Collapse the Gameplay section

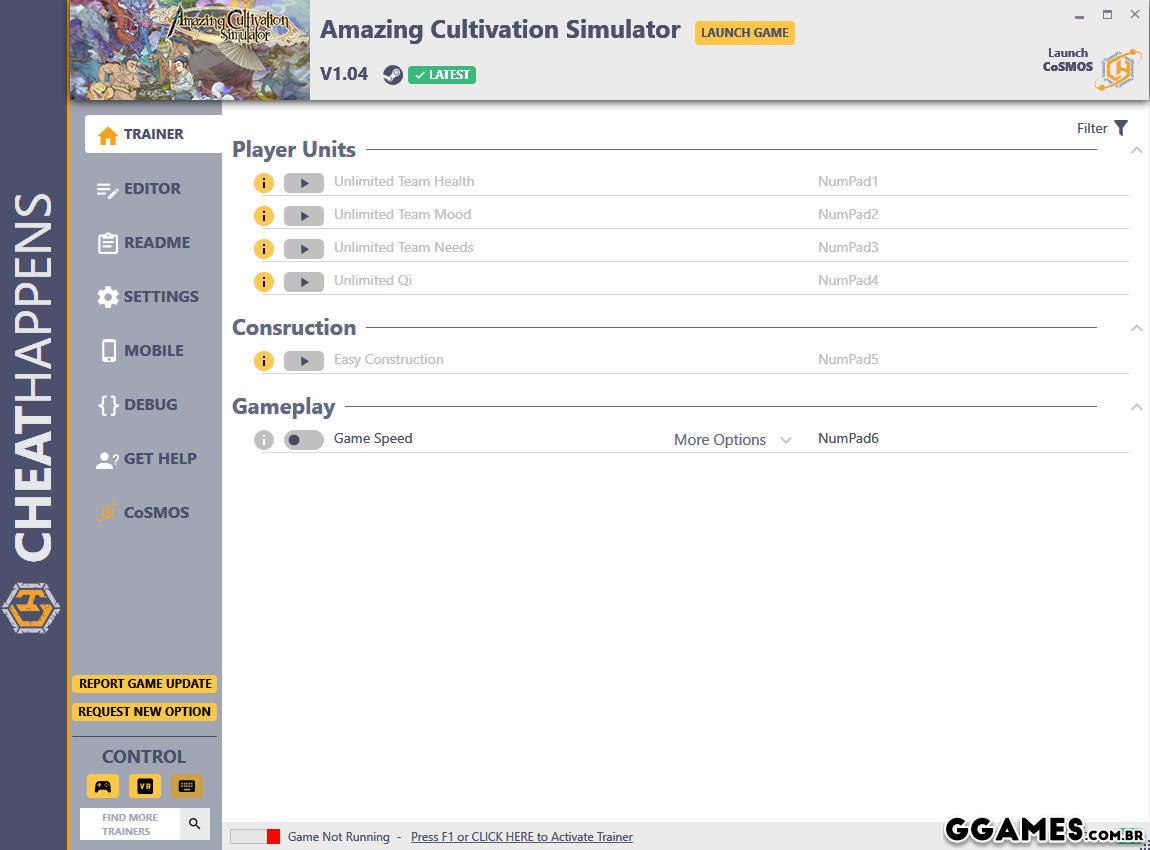1136,407
